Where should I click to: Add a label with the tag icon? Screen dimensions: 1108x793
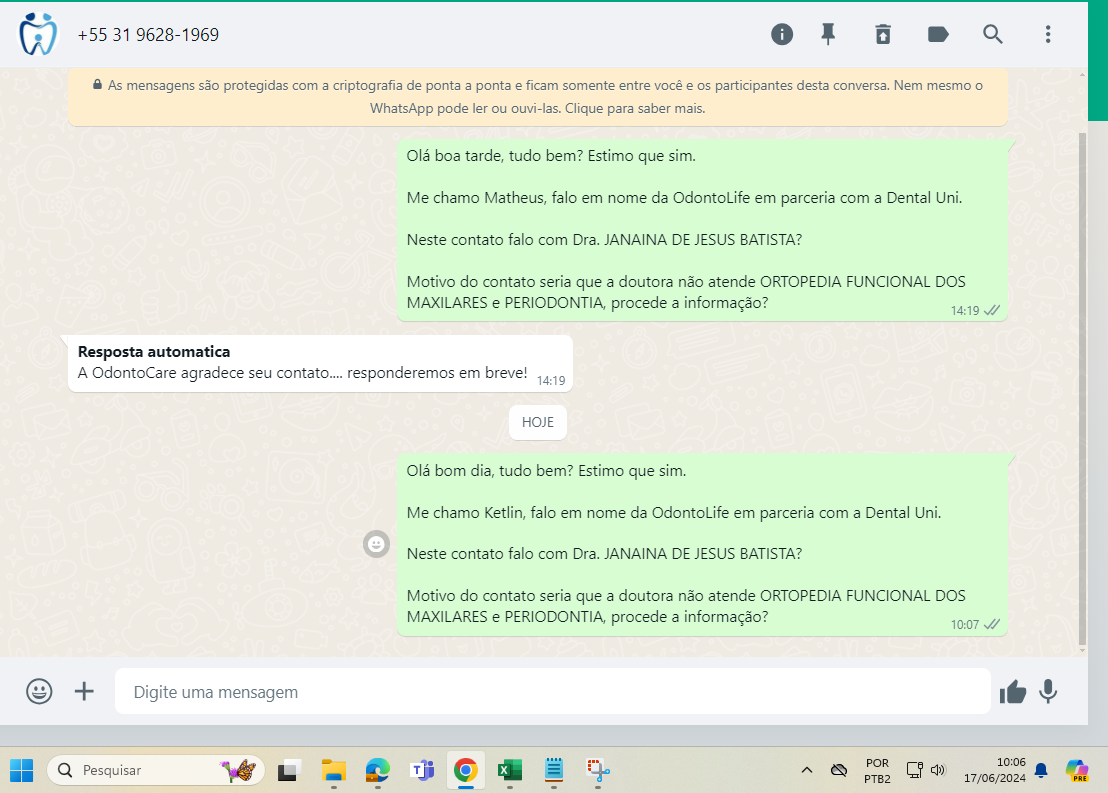tap(938, 34)
